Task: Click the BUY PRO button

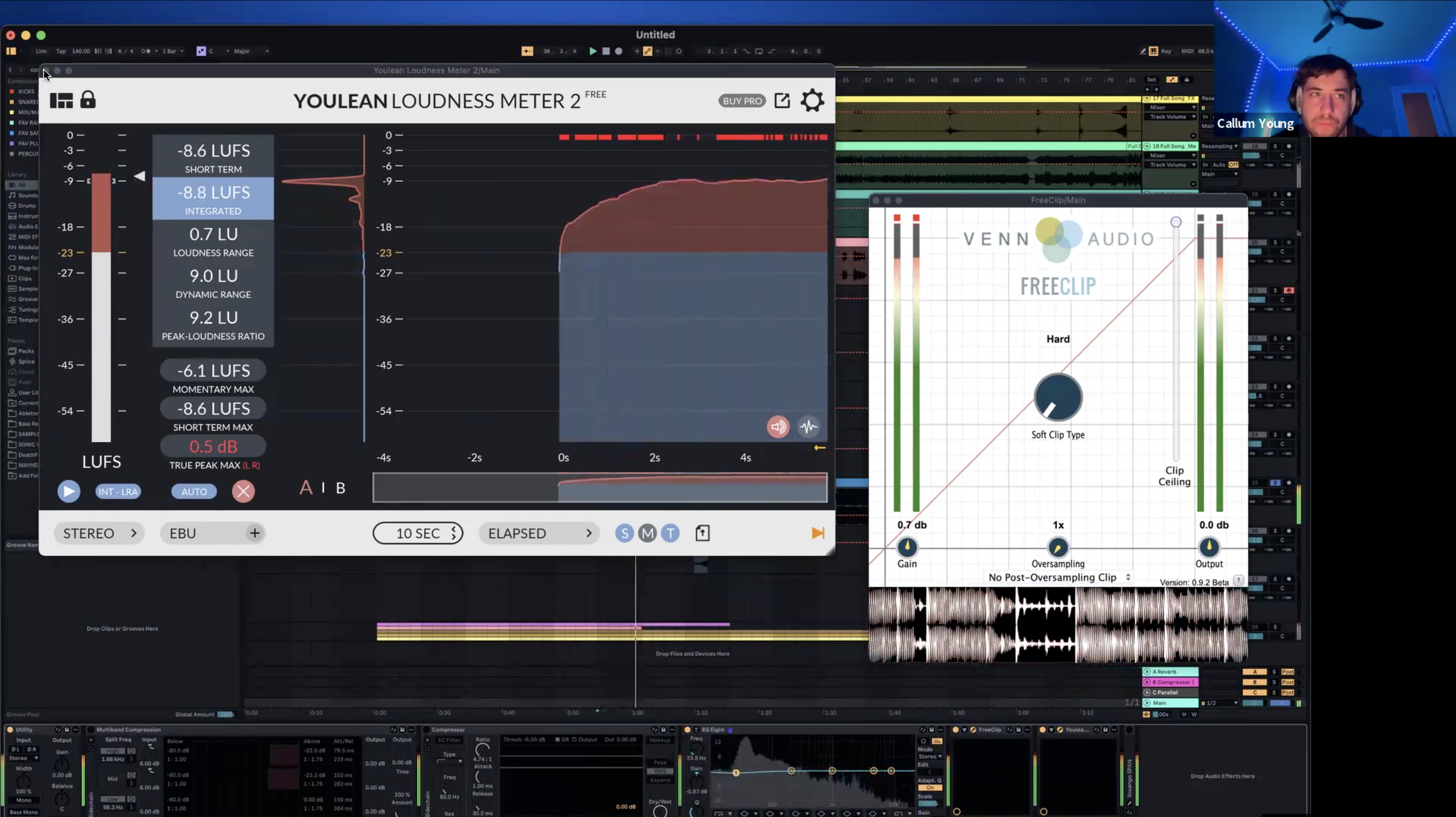Action: click(741, 101)
